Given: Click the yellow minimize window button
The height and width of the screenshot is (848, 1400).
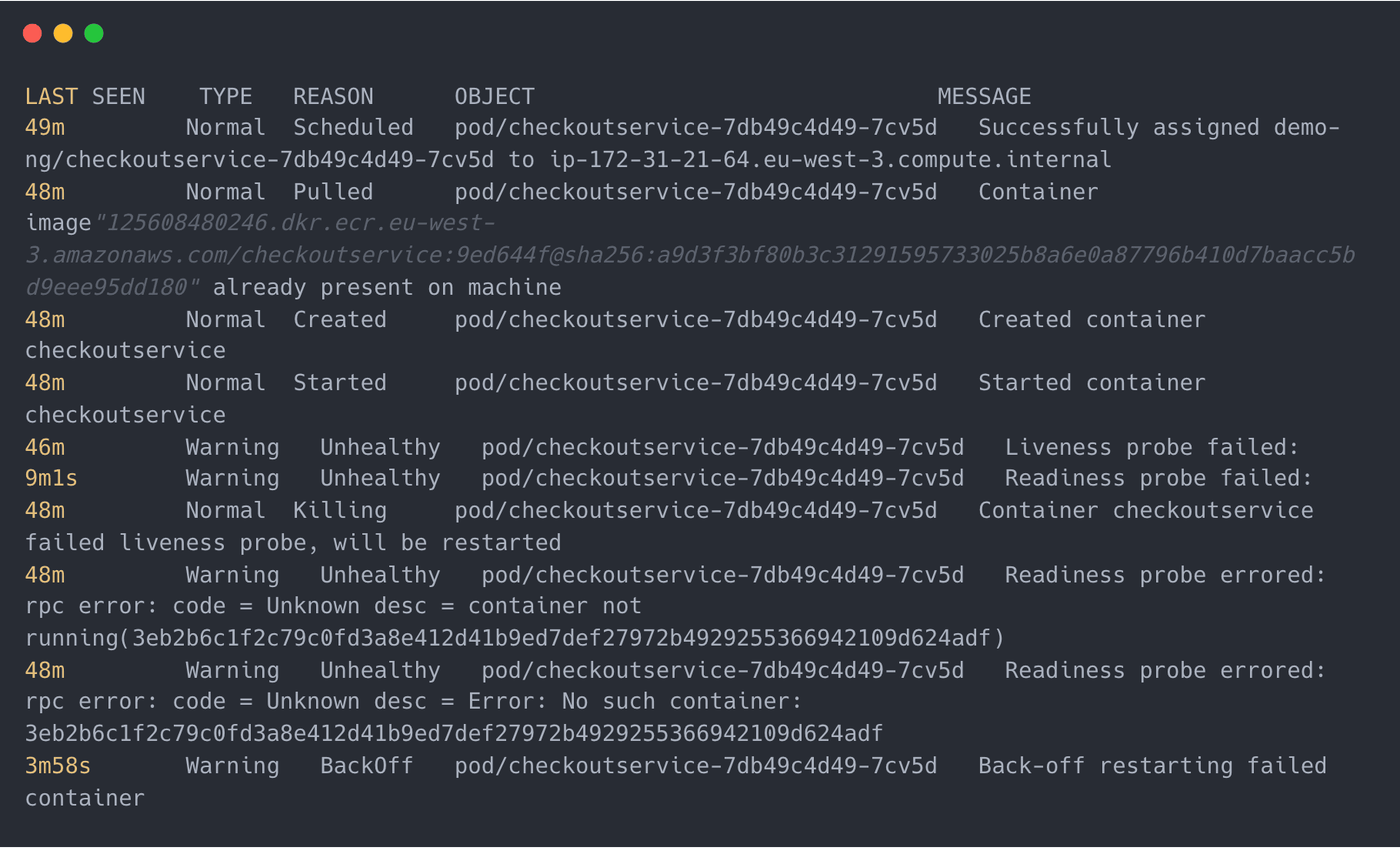Looking at the screenshot, I should pyautogui.click(x=63, y=33).
